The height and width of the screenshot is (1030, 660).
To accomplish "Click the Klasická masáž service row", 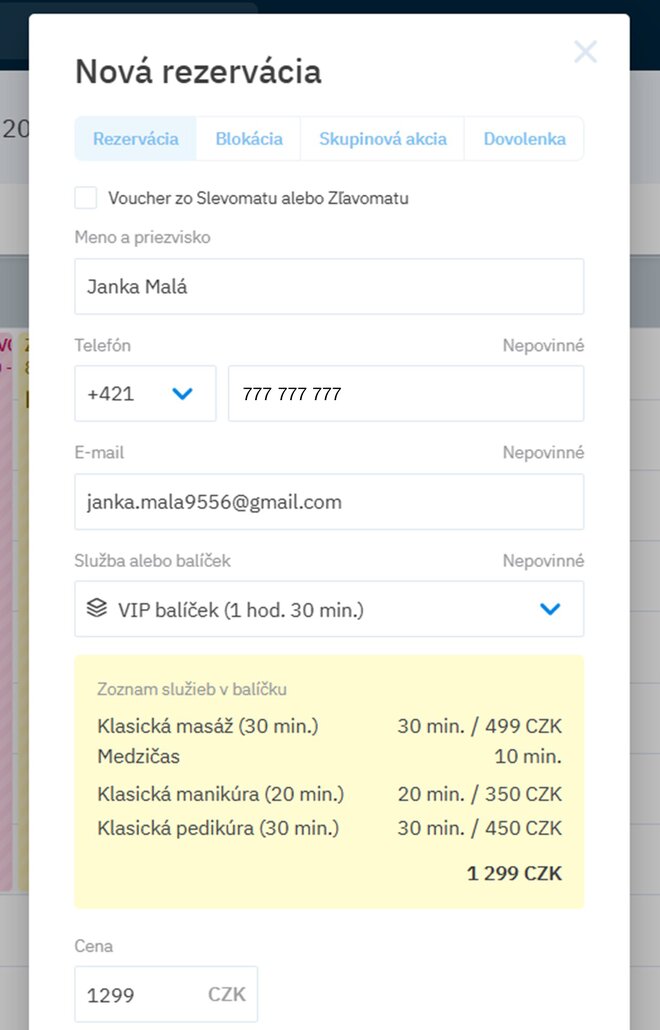I will click(329, 727).
